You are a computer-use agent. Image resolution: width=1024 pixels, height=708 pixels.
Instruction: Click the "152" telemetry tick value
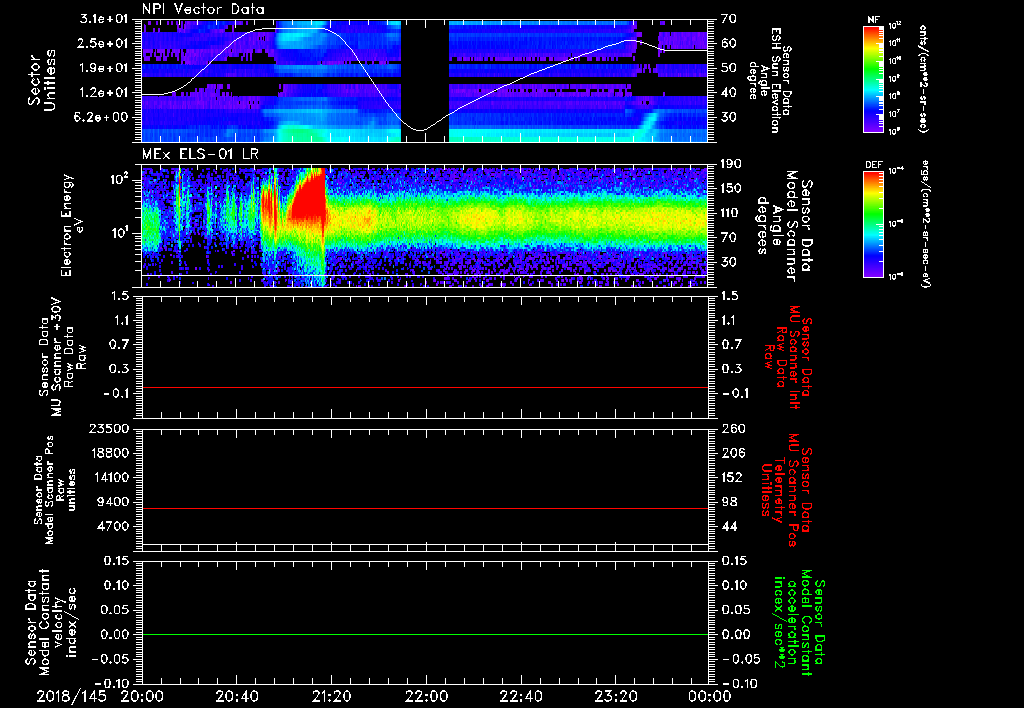[x=733, y=477]
